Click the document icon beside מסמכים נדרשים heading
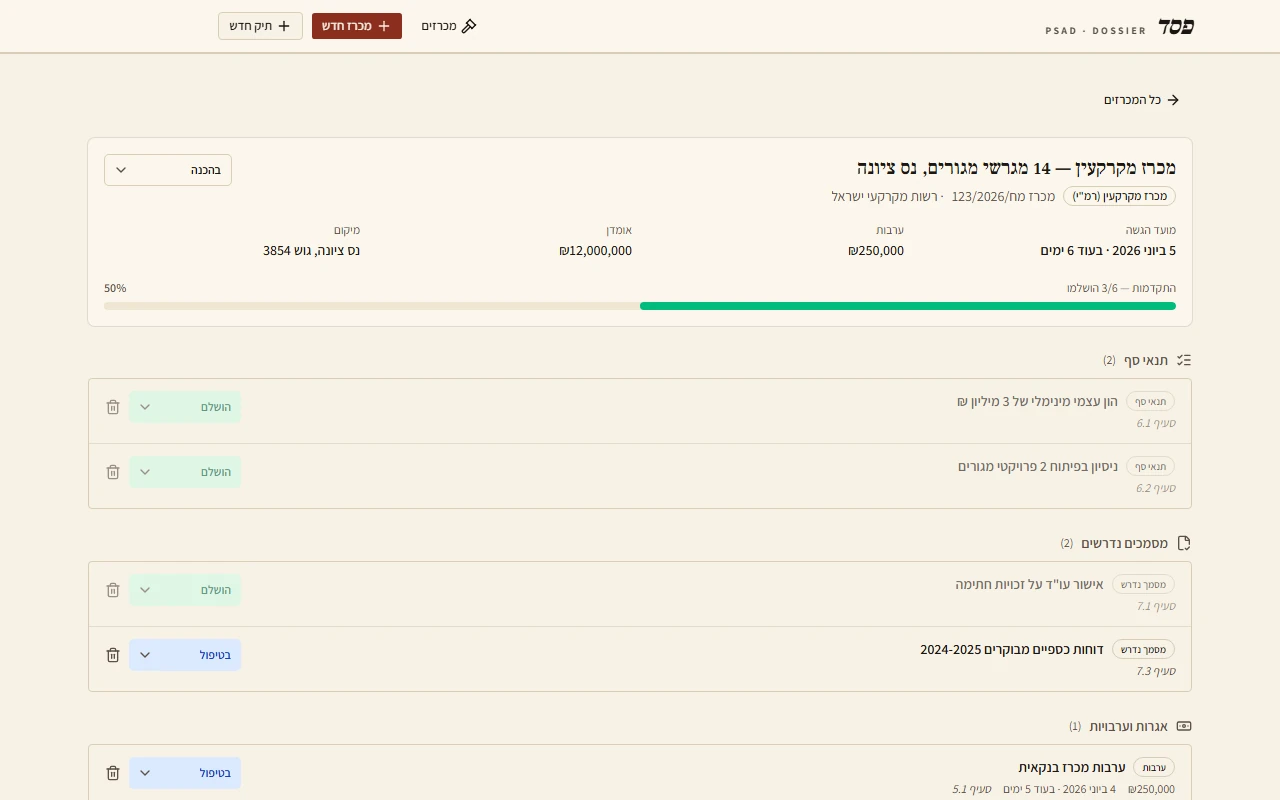This screenshot has height=800, width=1280. 1184,543
